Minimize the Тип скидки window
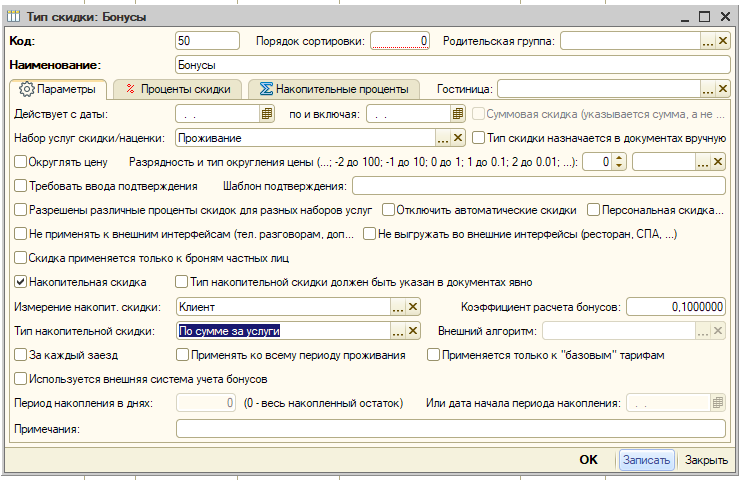Image resolution: width=743 pixels, height=480 pixels. tap(685, 18)
